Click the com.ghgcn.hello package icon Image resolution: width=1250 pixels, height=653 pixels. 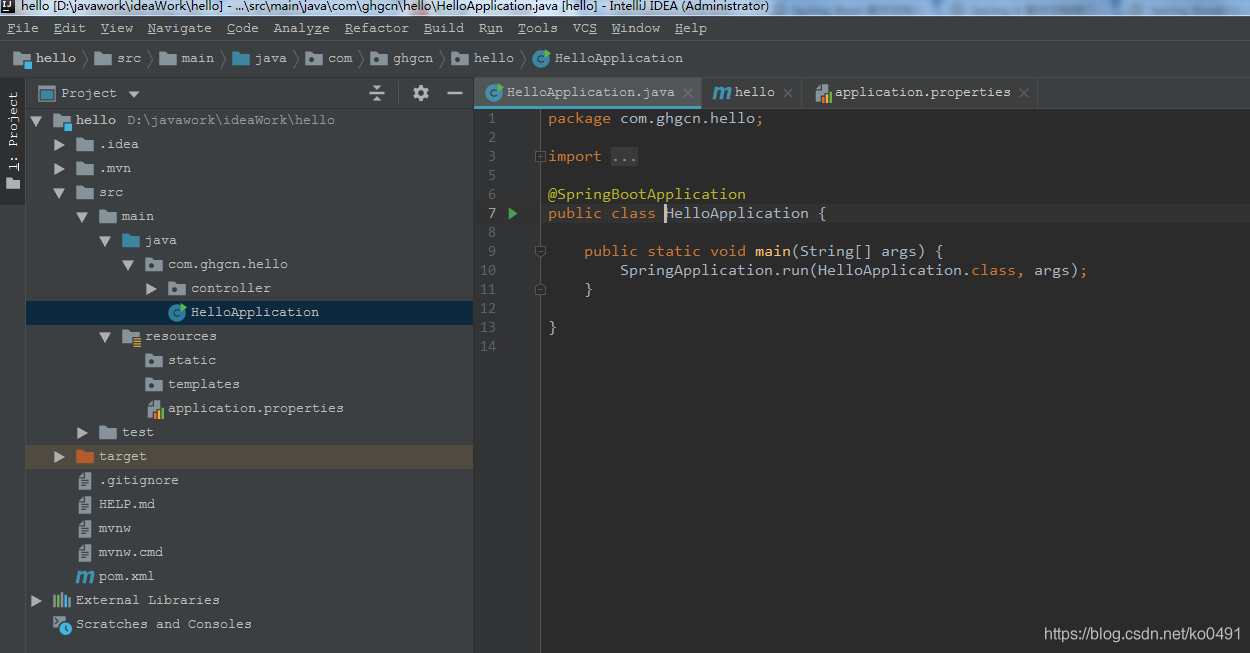[154, 264]
